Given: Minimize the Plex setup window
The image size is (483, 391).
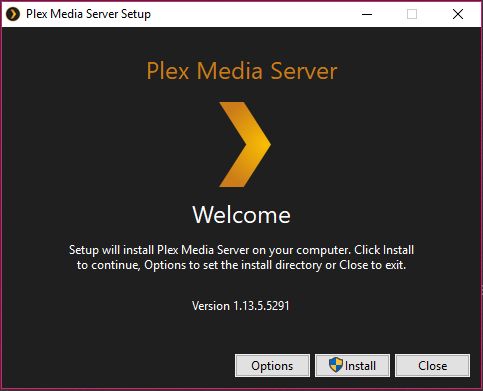Looking at the screenshot, I should pyautogui.click(x=367, y=14).
